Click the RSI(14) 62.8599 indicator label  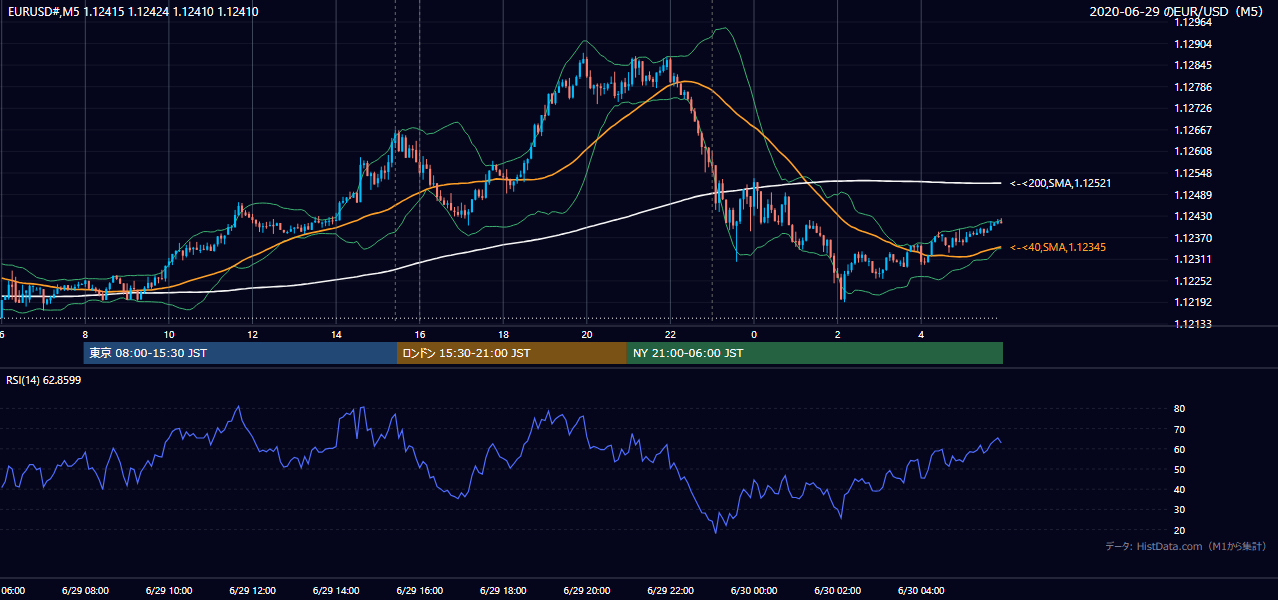[44, 380]
